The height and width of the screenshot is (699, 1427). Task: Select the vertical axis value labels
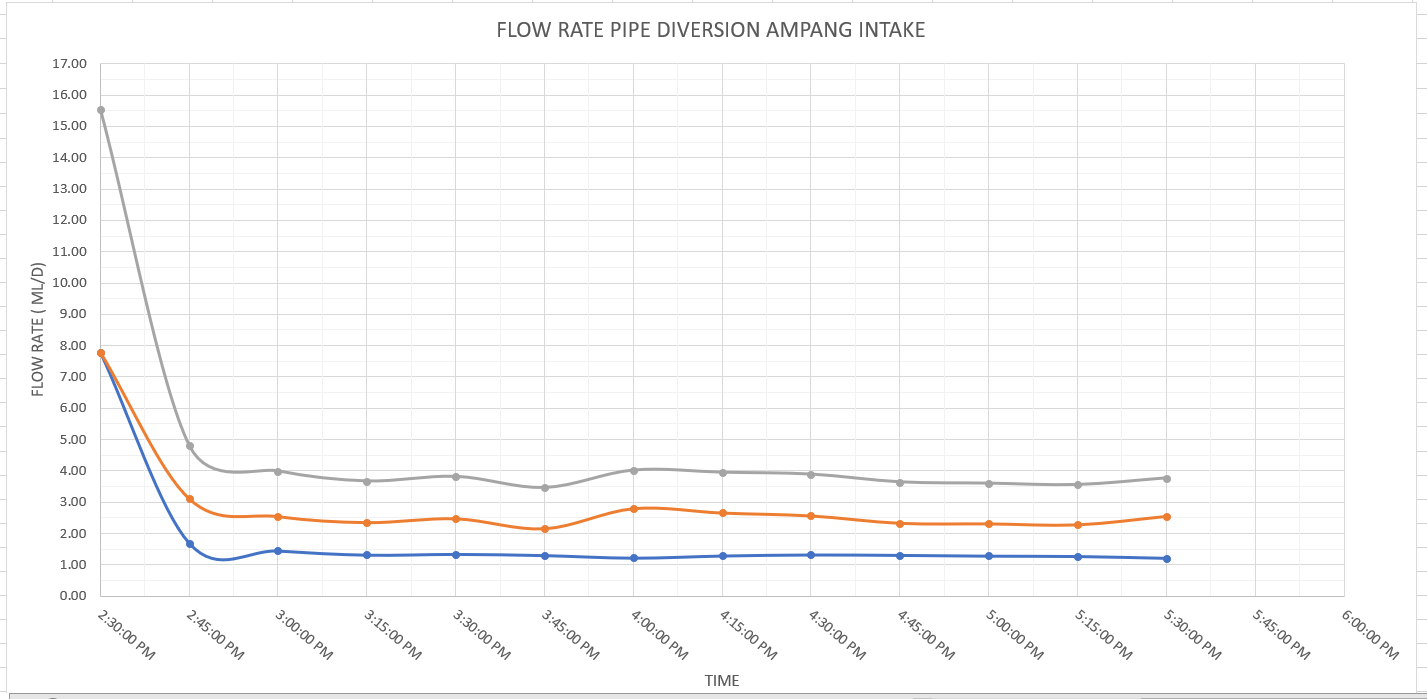click(75, 330)
